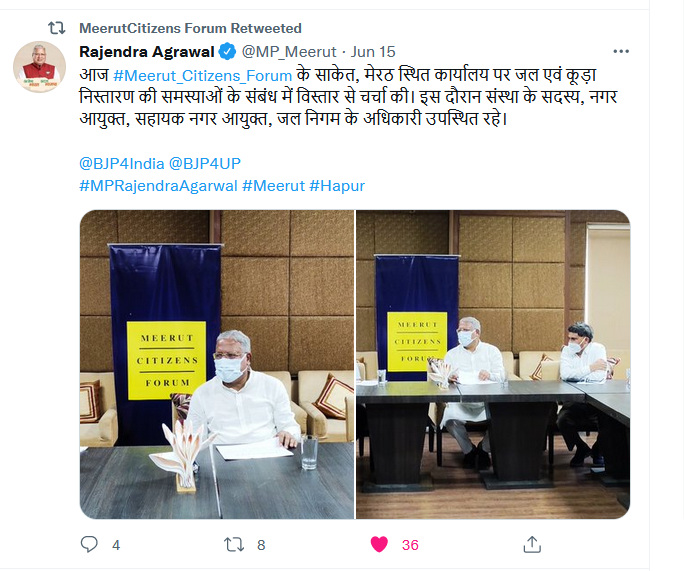The image size is (684, 571).
Task: Click the #Meerut_Citizens_Forum hashtag
Action: (x=202, y=75)
